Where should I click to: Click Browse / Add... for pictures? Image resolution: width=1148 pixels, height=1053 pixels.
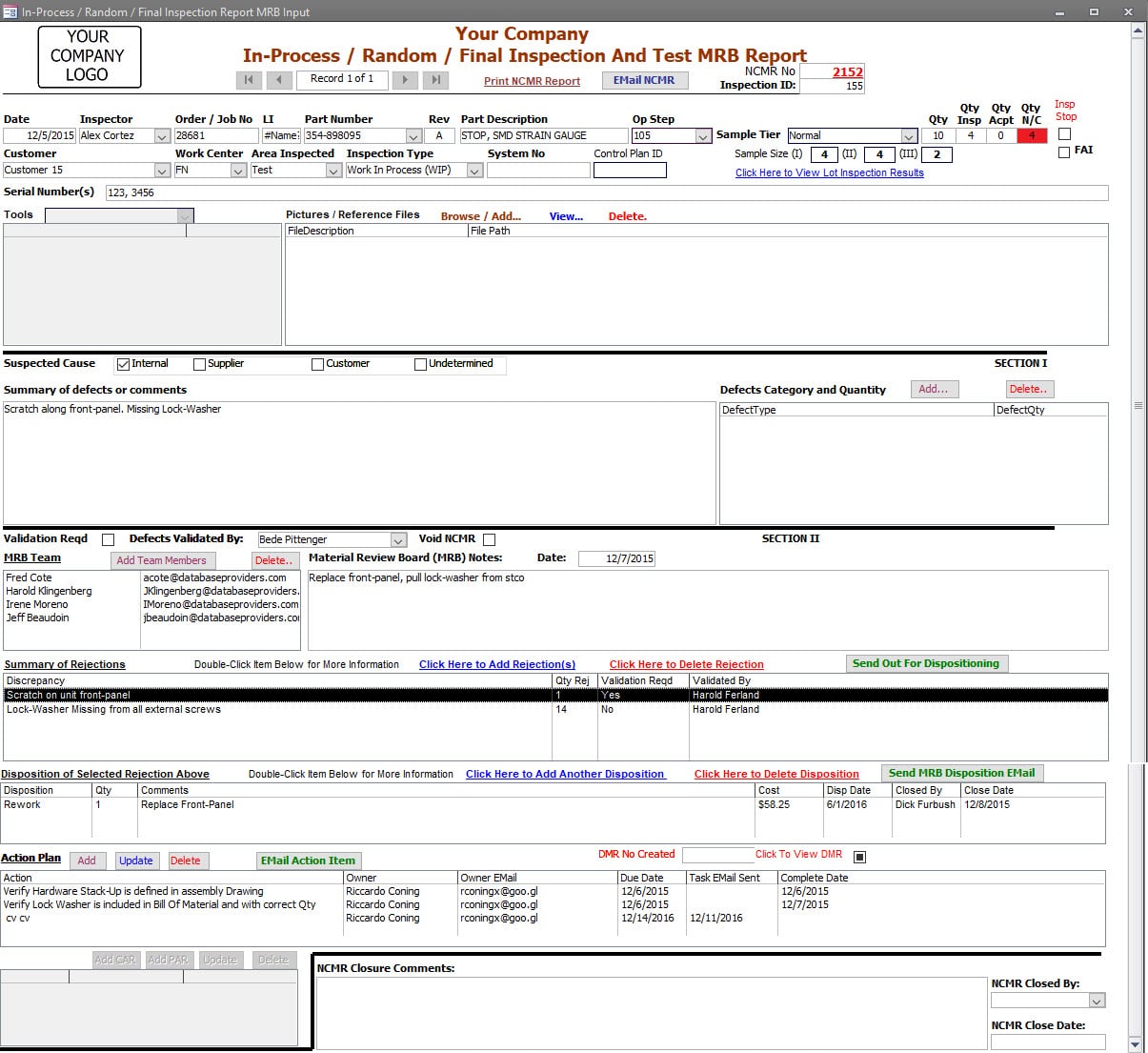pyautogui.click(x=481, y=216)
